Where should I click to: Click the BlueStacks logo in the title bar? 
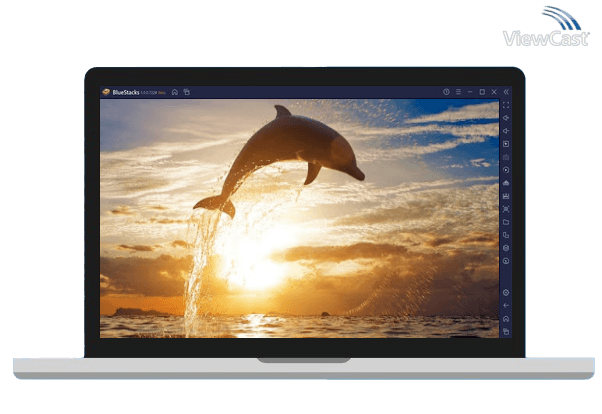click(x=106, y=92)
